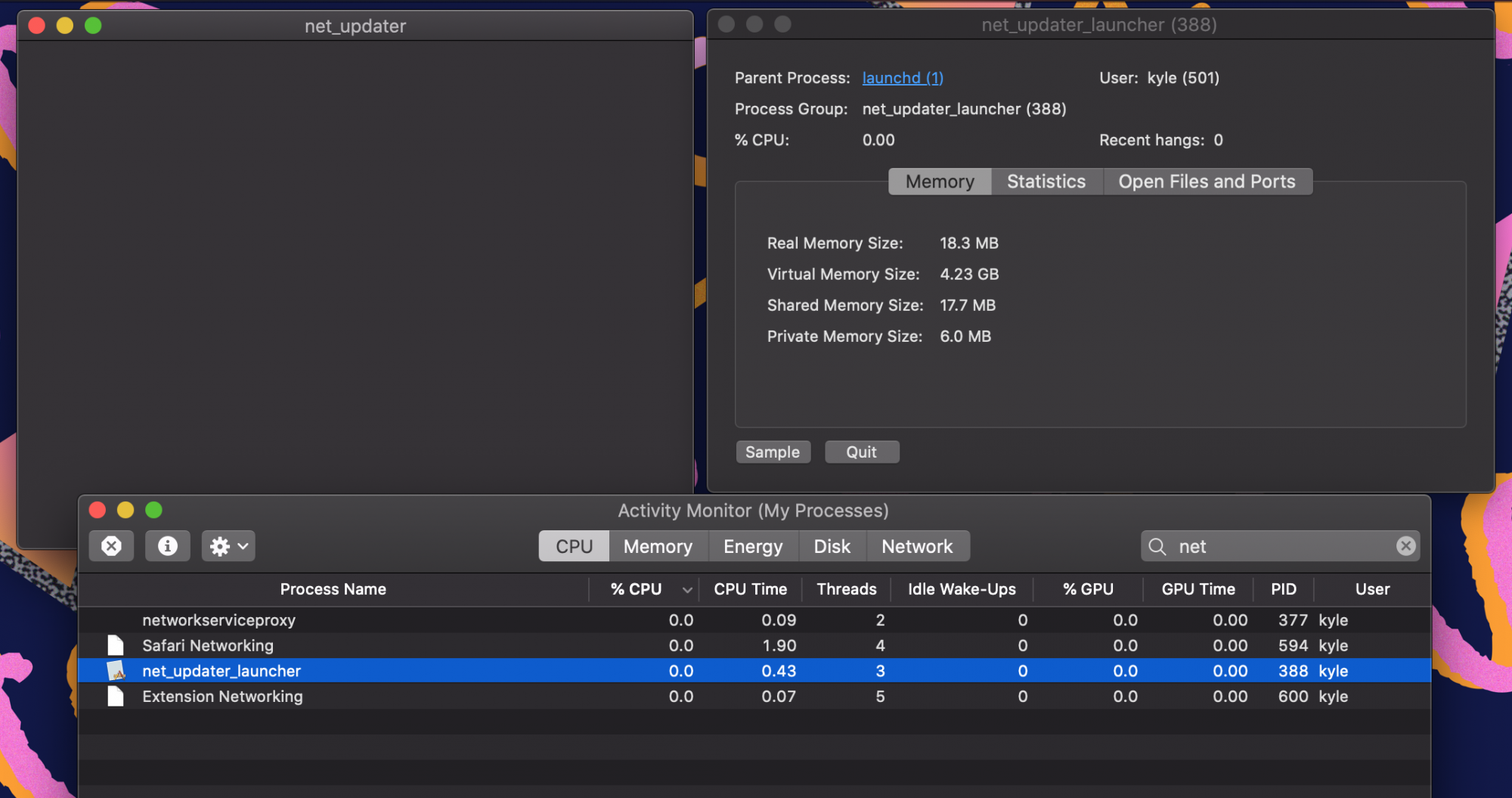The height and width of the screenshot is (798, 1512).
Task: Click the User kyle (501) text
Action: click(1183, 78)
